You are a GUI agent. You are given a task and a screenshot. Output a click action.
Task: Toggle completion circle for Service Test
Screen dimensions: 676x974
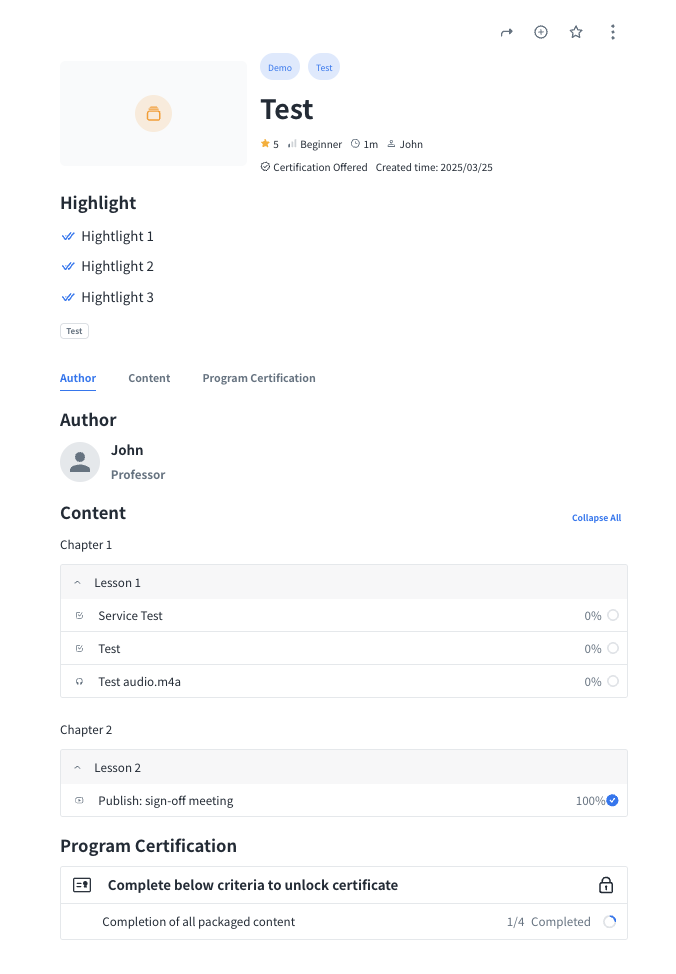coord(613,616)
